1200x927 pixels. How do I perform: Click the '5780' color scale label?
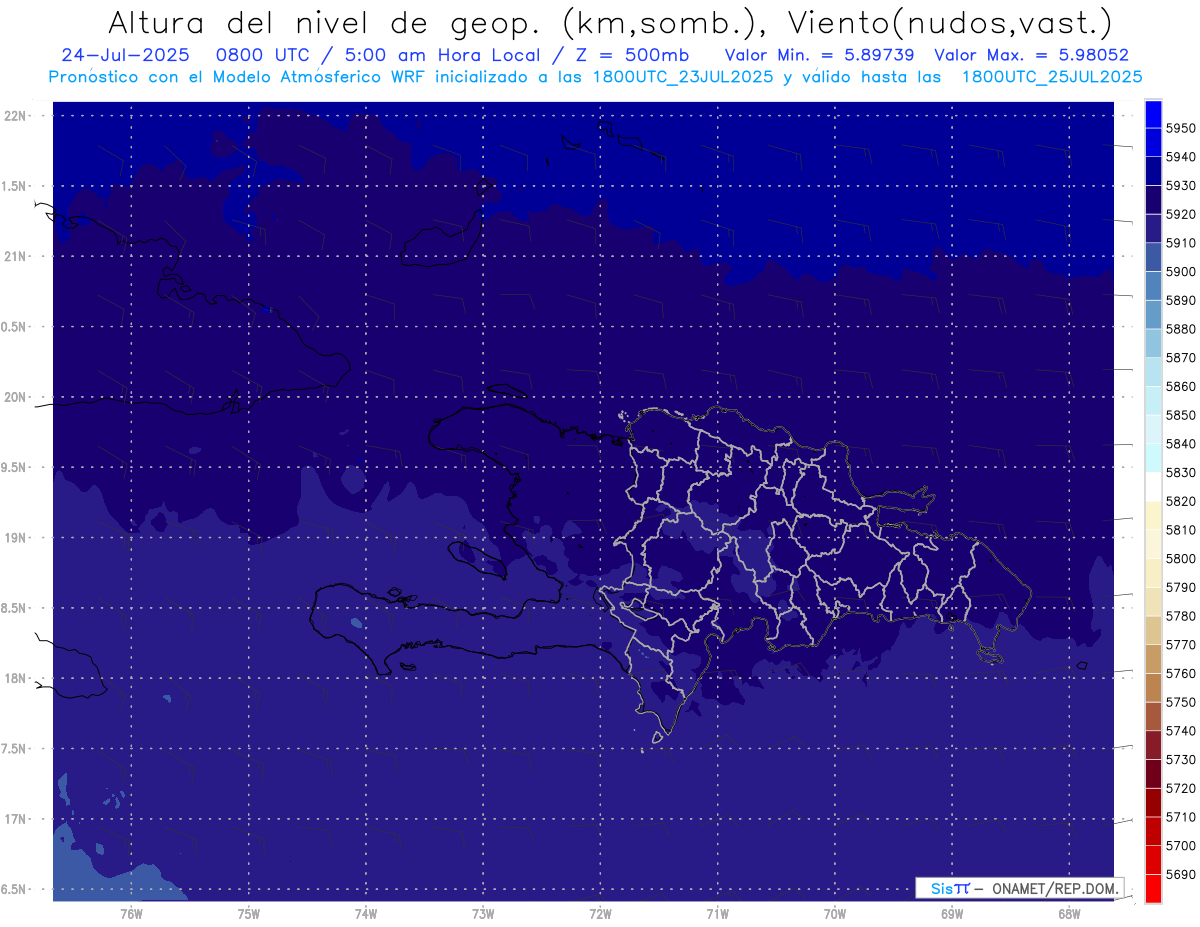pos(1181,616)
